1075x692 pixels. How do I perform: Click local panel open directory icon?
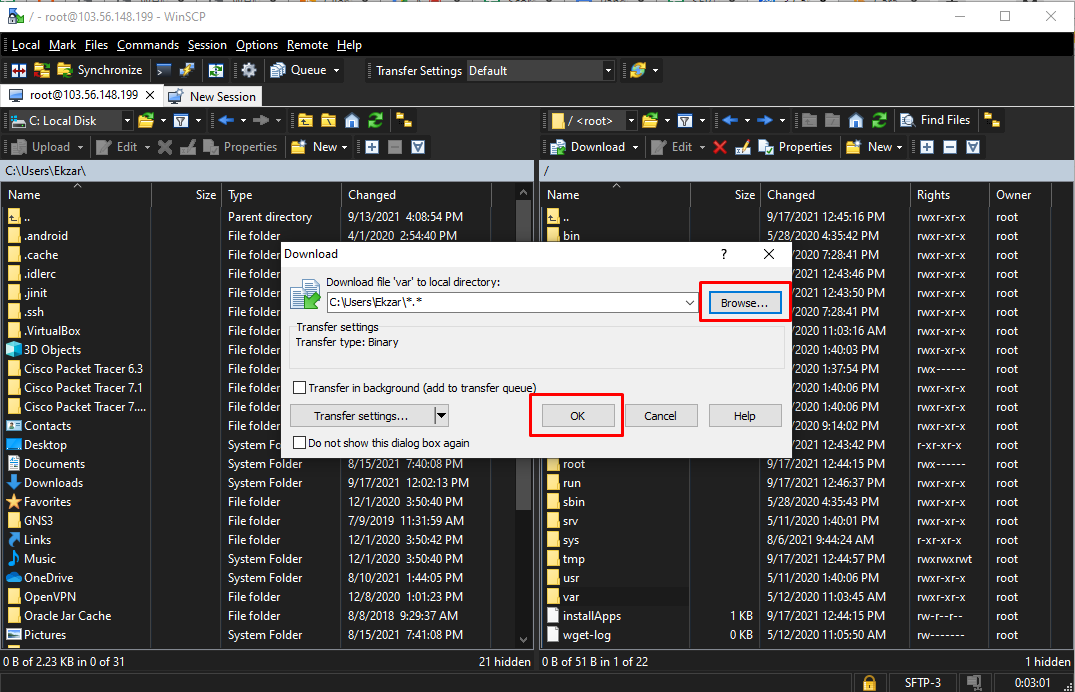(x=146, y=121)
